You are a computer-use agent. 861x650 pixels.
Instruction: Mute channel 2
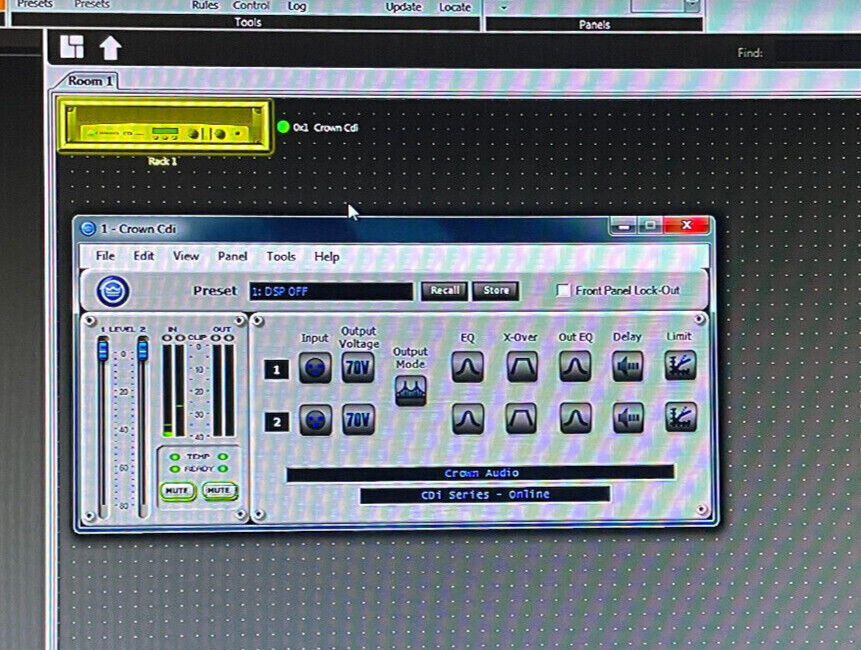219,490
